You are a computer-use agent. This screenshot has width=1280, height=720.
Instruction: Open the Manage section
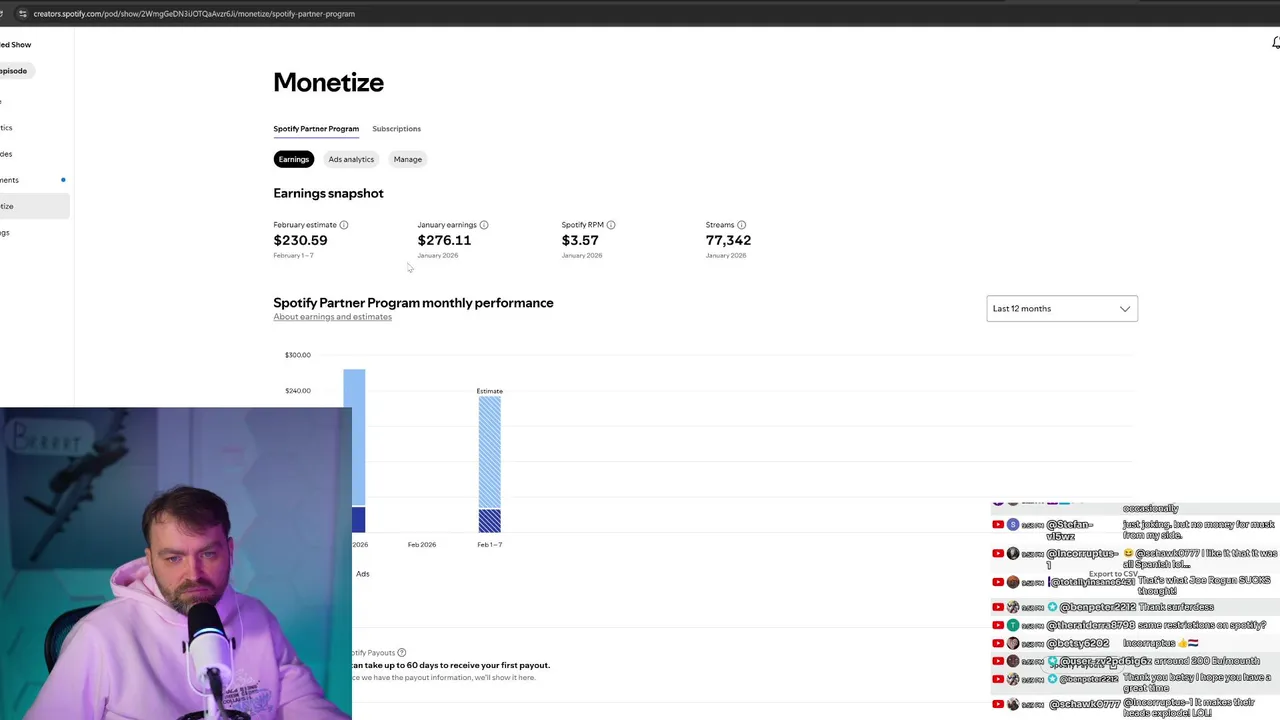coord(407,159)
